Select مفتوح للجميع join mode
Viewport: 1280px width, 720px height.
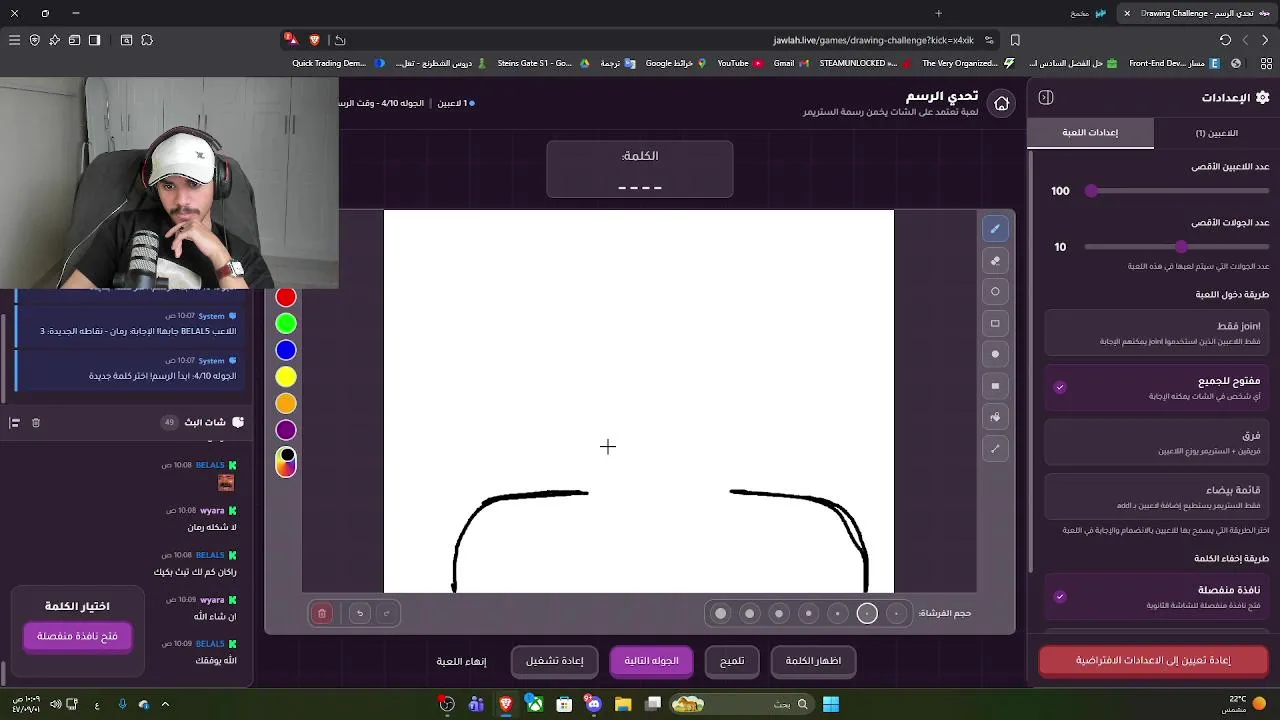(1157, 388)
